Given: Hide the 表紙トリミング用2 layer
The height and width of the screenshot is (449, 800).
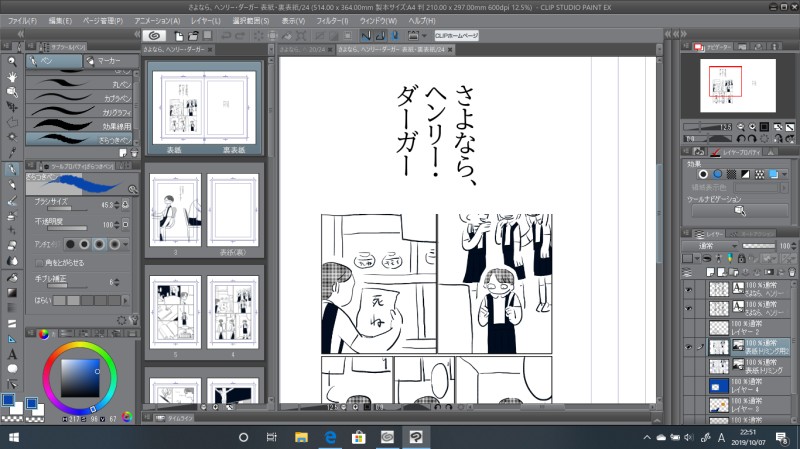Looking at the screenshot, I should [689, 347].
